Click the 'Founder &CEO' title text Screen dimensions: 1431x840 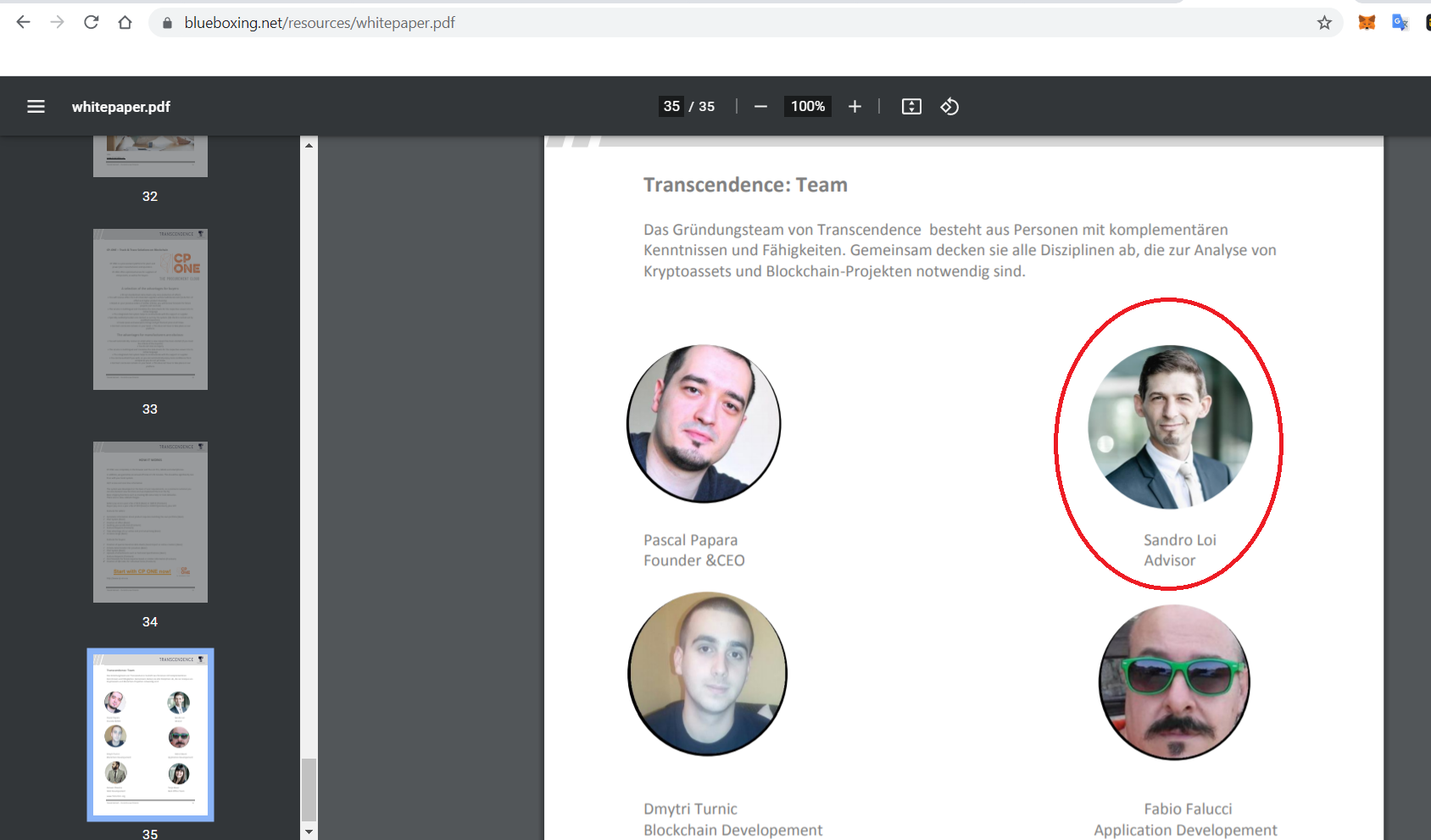[x=693, y=560]
